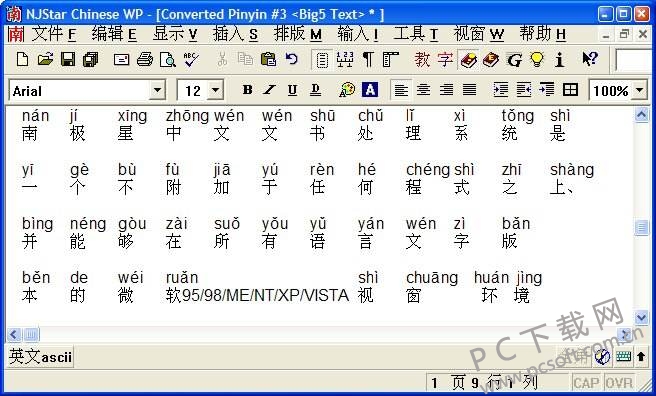Screen dimensions: 656x396
Task: Click the vertical scrollbar down arrow
Action: coord(641,317)
